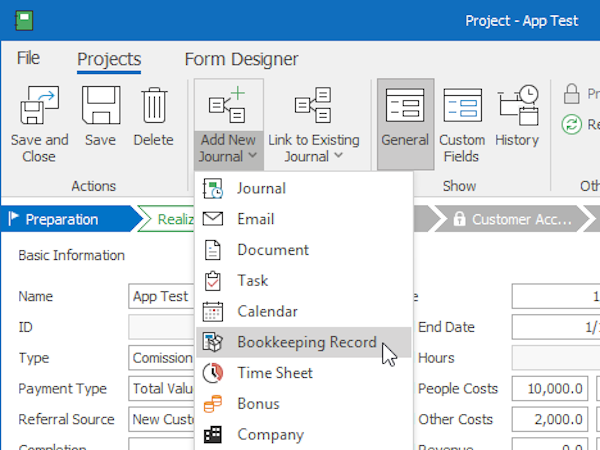Choose the Time Sheet icon entry
This screenshot has height=450, width=600.
(x=213, y=373)
